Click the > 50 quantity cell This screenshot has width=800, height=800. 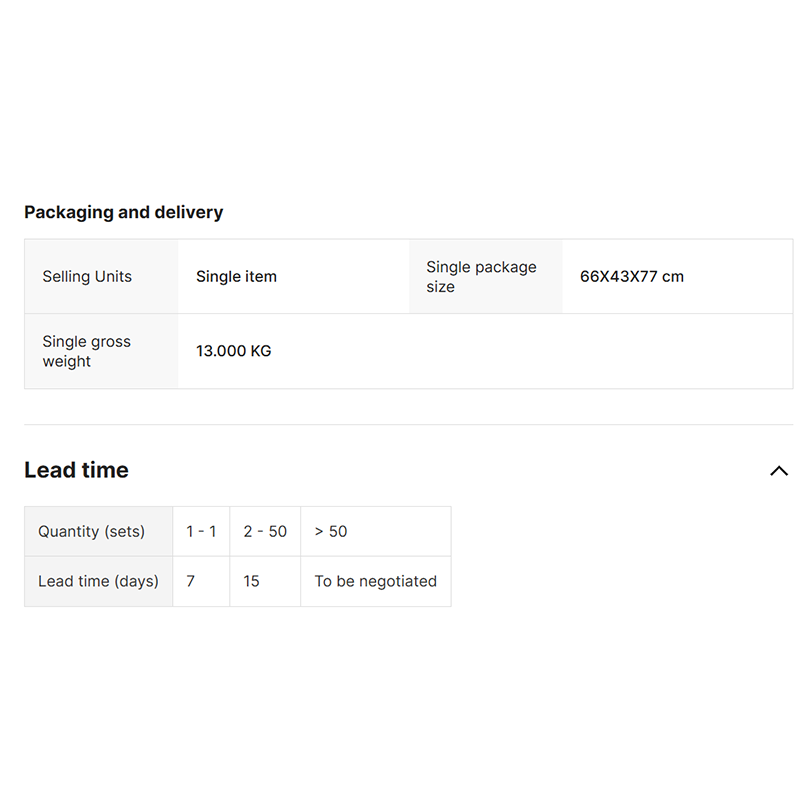(331, 531)
